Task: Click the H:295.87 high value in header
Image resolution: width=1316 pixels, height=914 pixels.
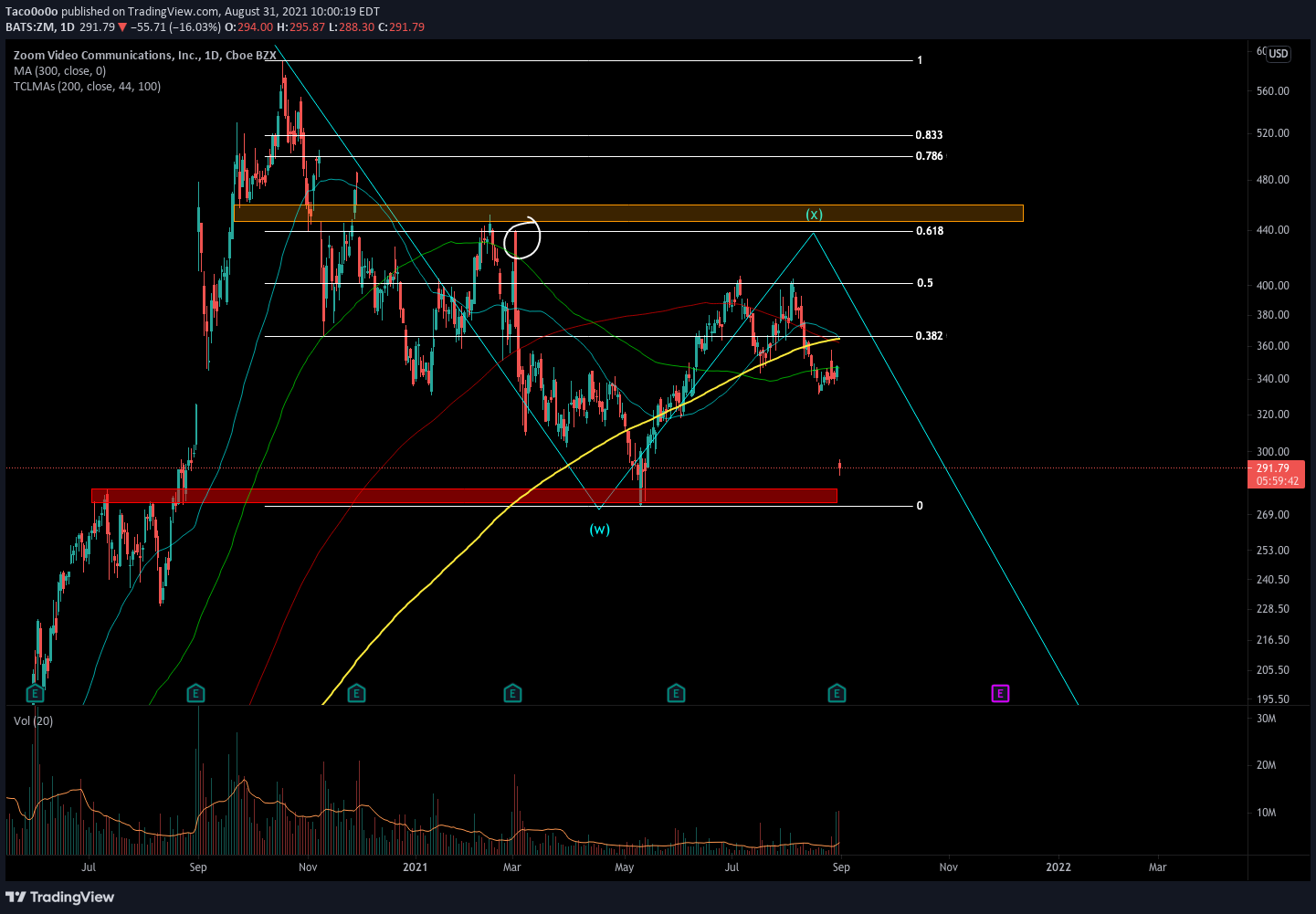Action: click(x=301, y=27)
